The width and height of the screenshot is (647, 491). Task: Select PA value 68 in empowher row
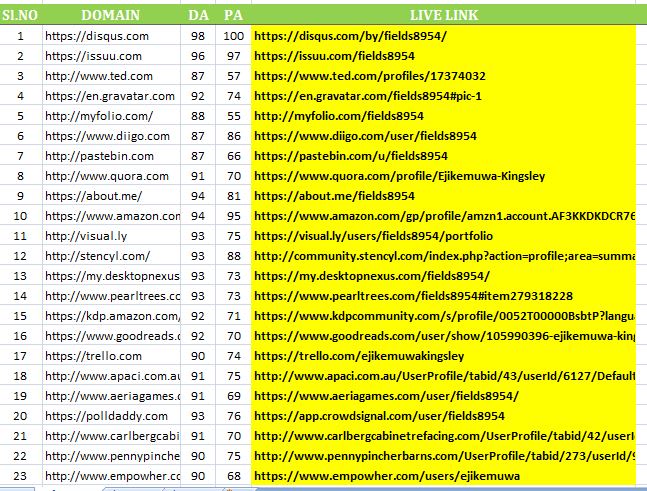click(234, 476)
